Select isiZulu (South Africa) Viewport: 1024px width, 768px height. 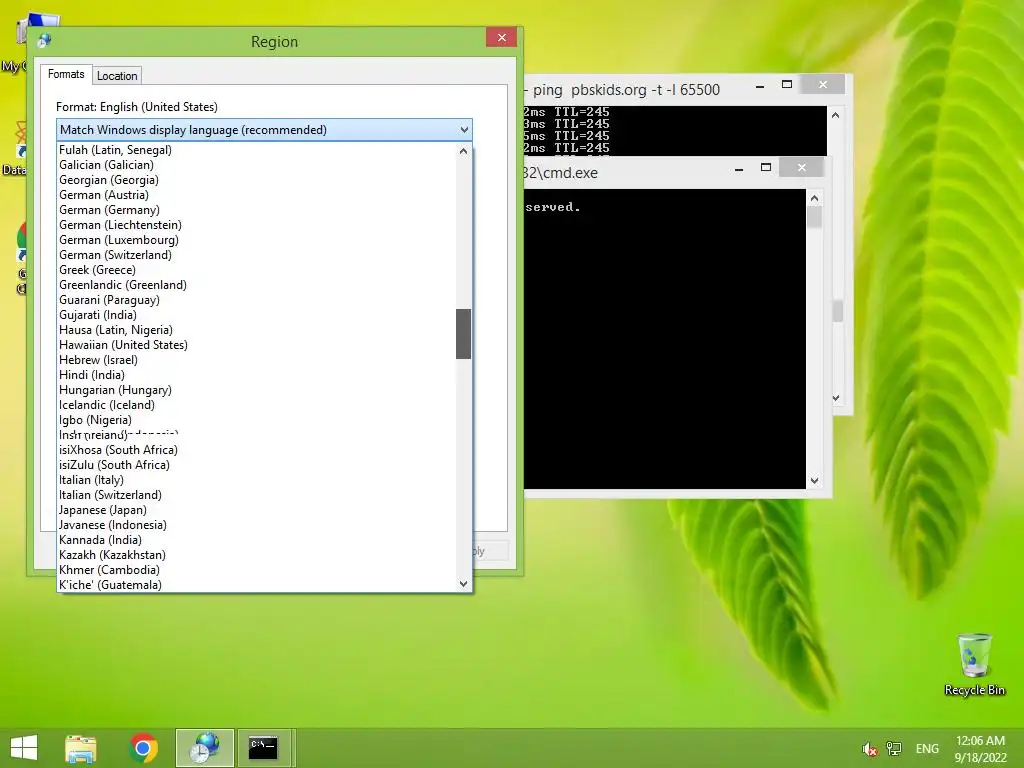click(256, 465)
